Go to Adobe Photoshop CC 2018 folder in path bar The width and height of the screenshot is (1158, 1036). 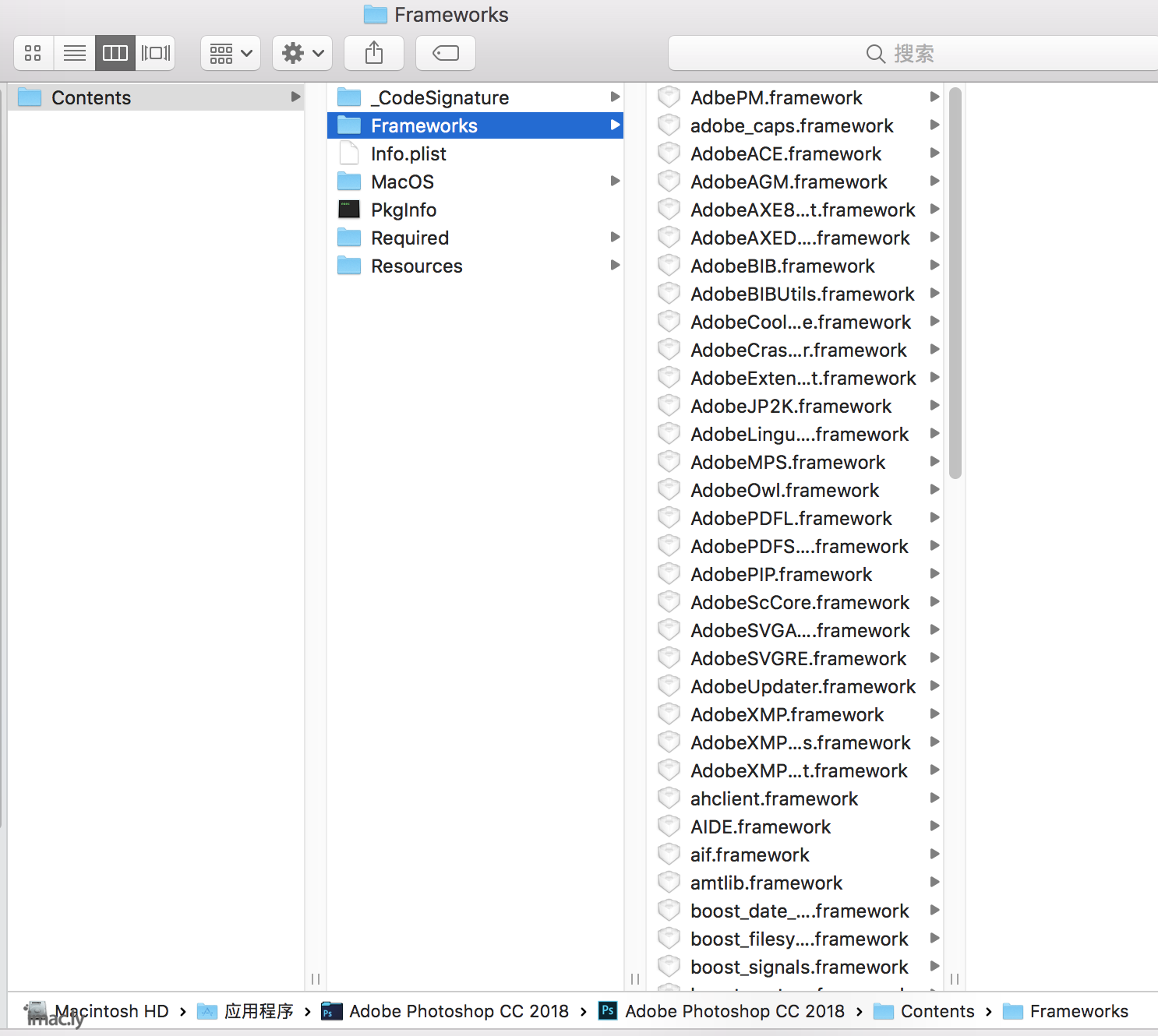446,1011
